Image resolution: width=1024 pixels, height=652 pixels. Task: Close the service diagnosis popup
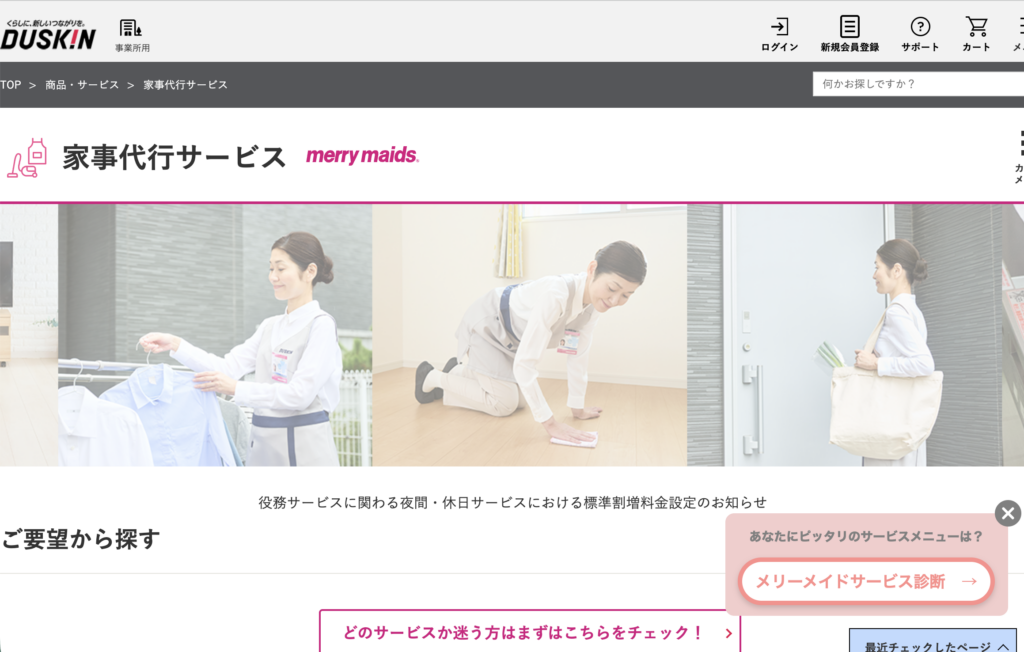(1007, 514)
